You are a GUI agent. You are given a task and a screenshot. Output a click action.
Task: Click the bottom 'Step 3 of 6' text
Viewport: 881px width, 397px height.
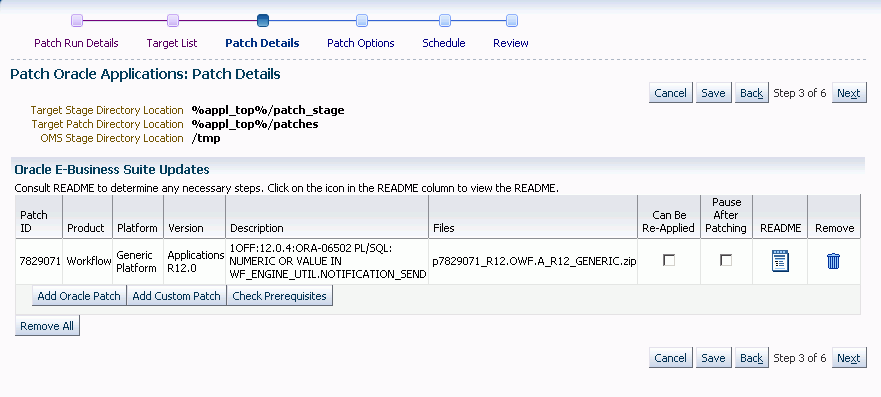click(800, 358)
